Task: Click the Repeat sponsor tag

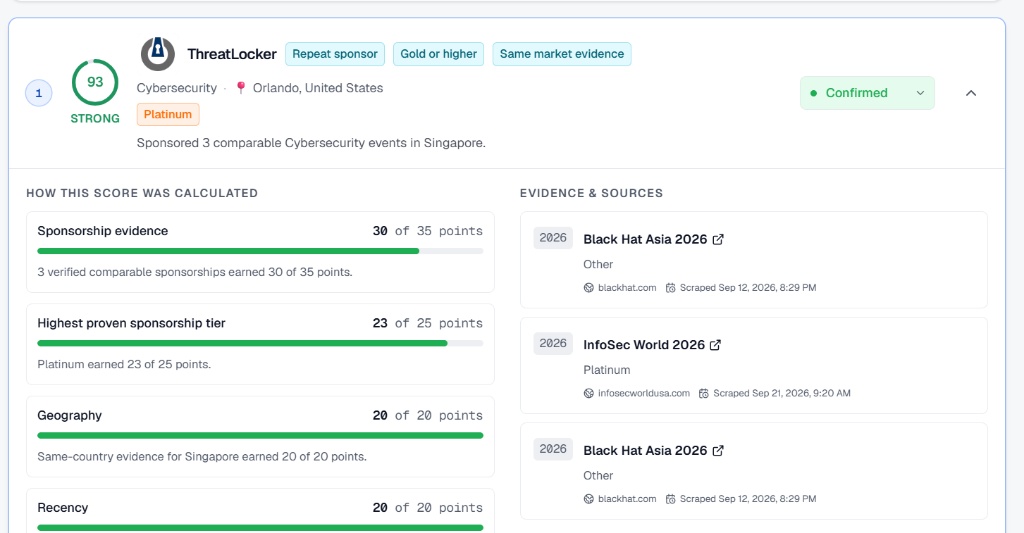Action: tap(335, 54)
